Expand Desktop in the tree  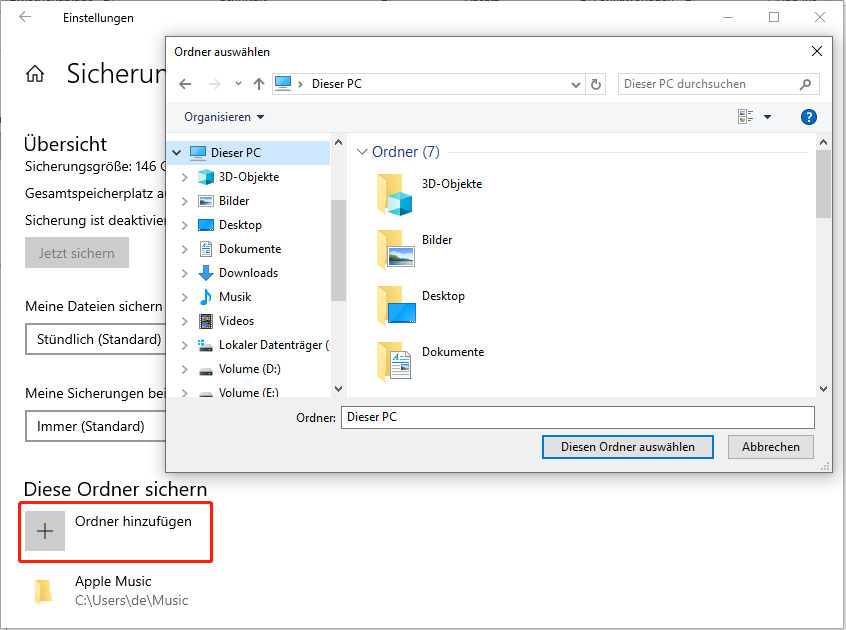point(185,225)
